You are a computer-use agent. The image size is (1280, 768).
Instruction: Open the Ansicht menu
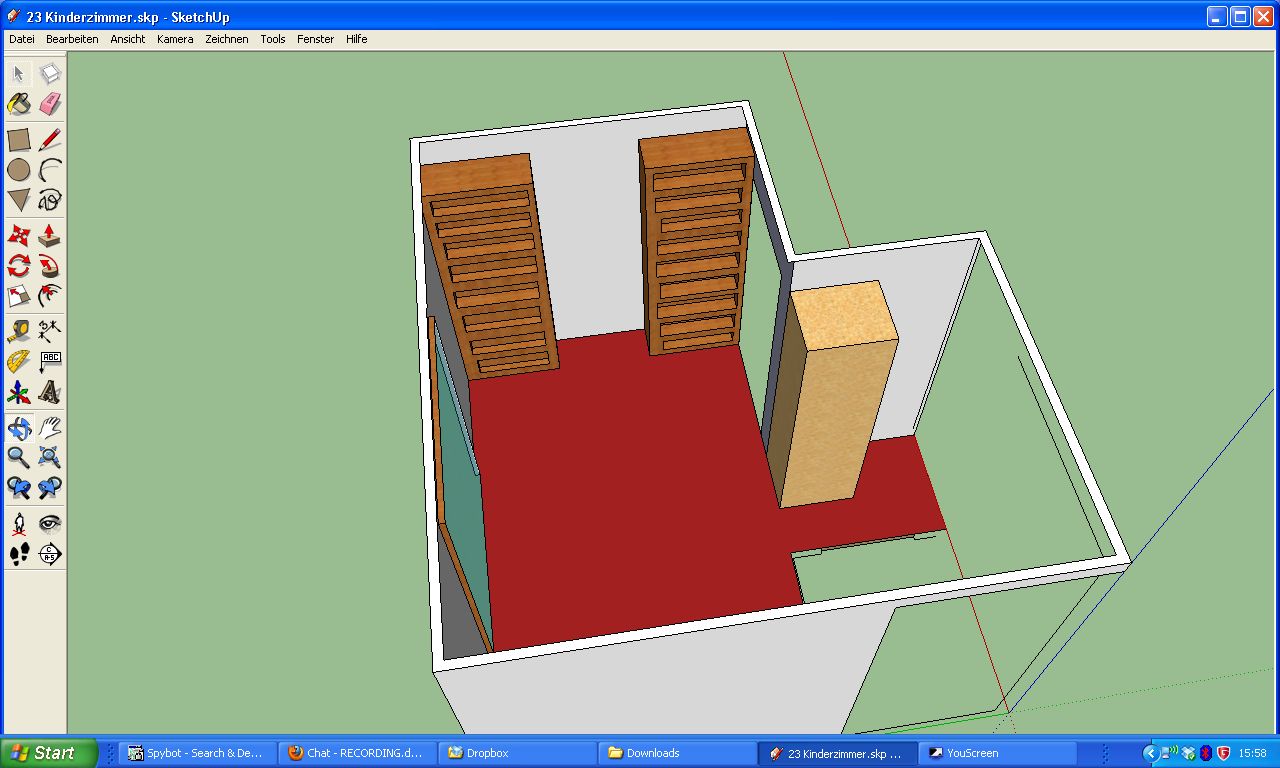coord(128,39)
